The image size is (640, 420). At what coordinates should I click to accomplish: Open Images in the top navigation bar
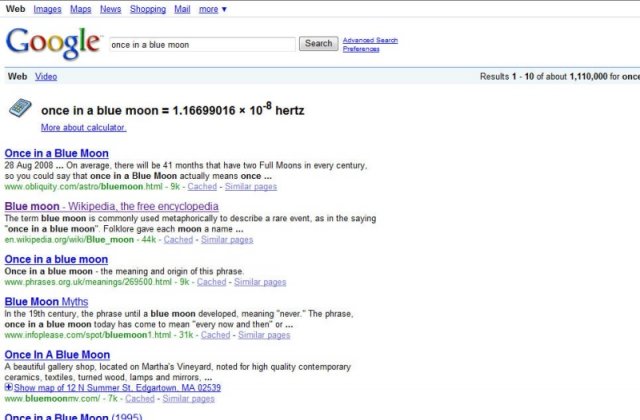coord(47,9)
